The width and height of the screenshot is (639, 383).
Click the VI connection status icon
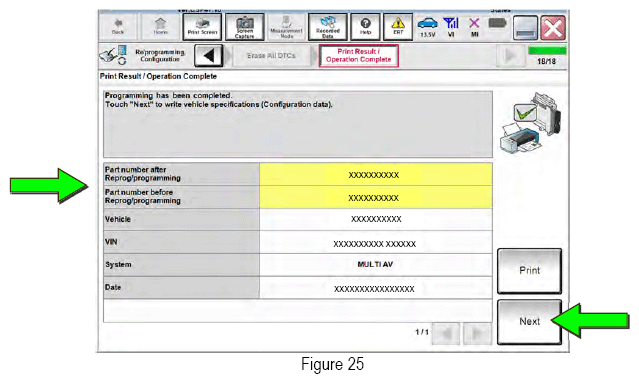pyautogui.click(x=451, y=27)
